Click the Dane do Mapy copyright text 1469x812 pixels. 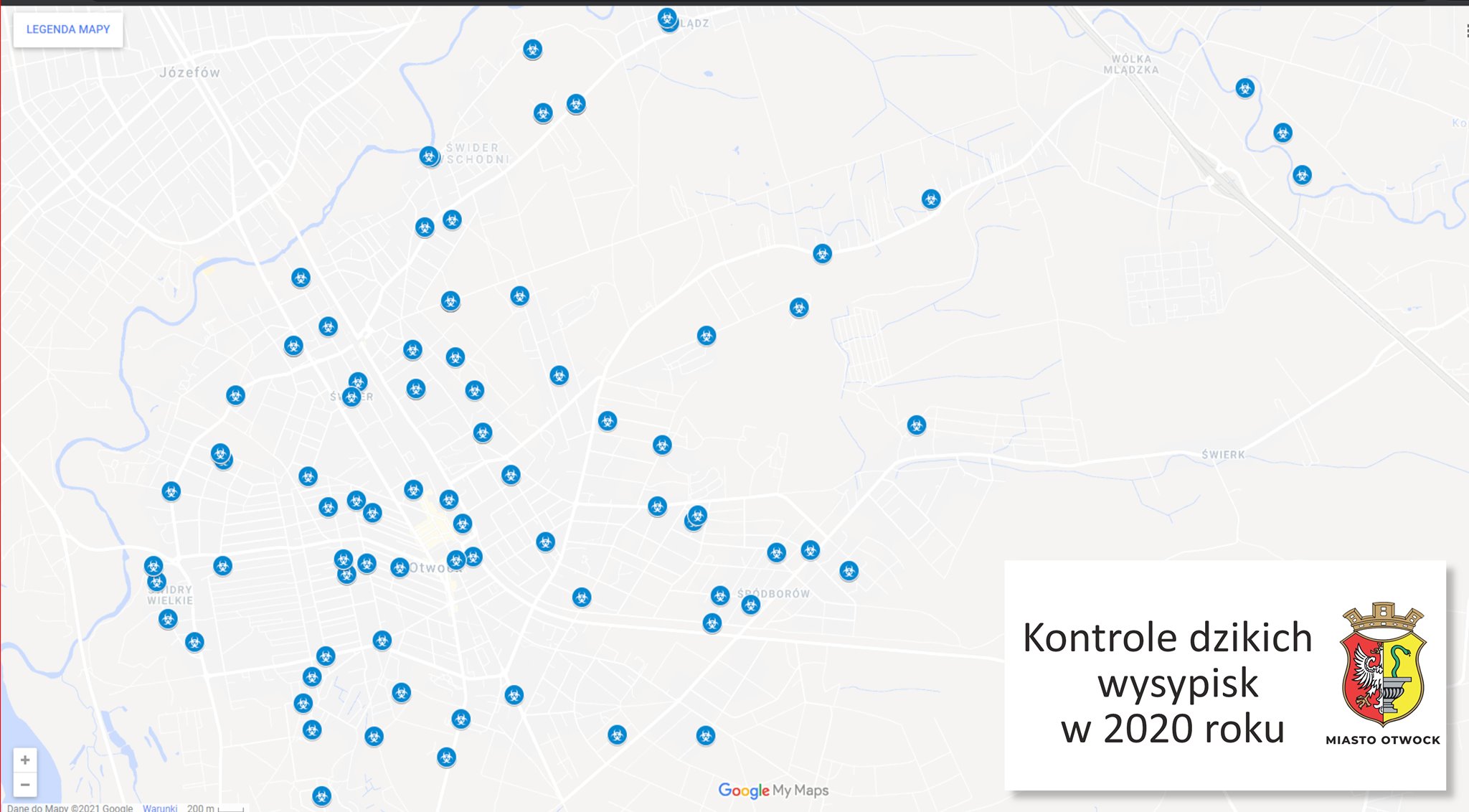[70, 808]
